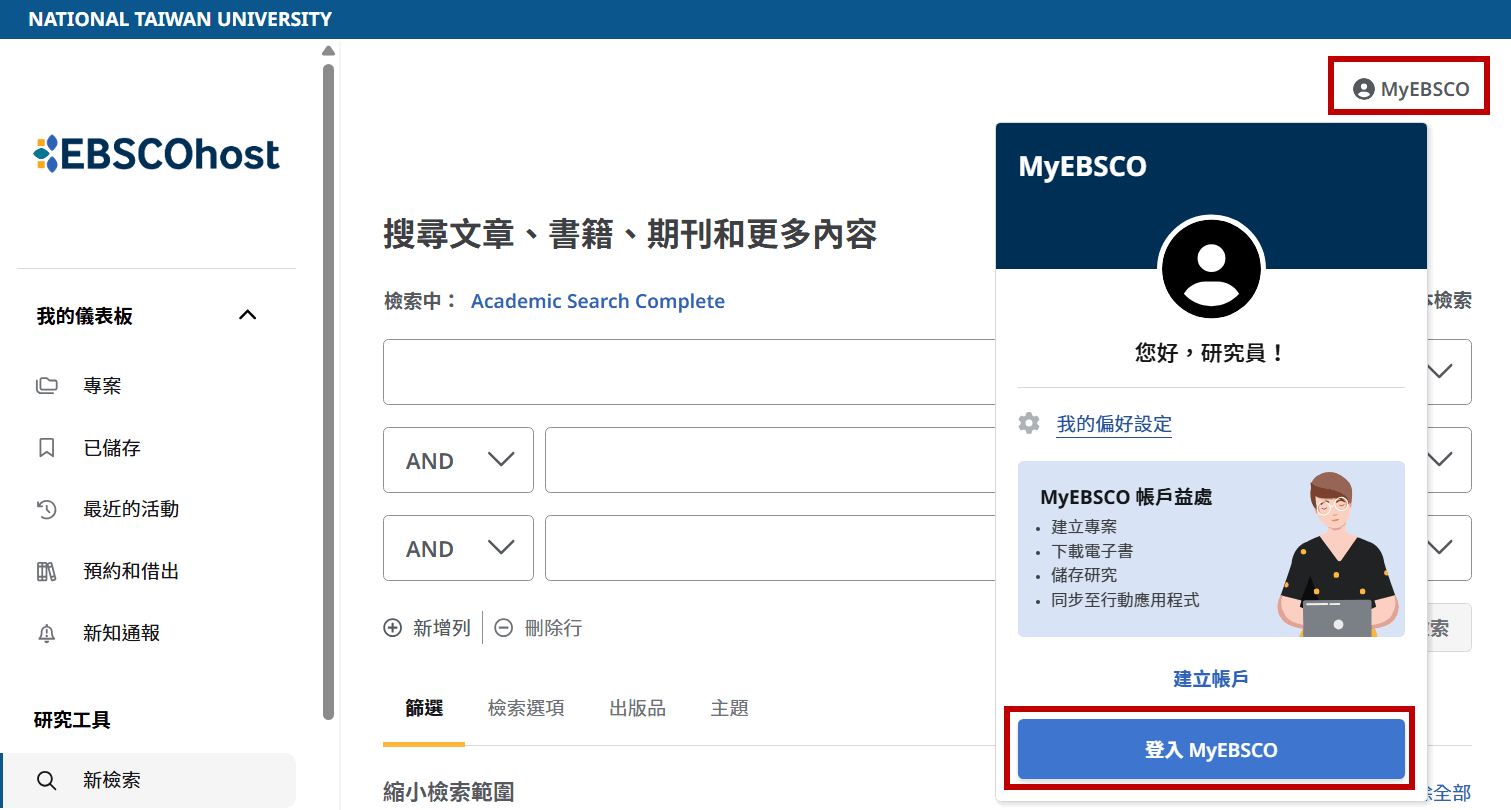The image size is (1511, 810).
Task: Open the MyEBSCO account menu at top right
Action: [1410, 89]
